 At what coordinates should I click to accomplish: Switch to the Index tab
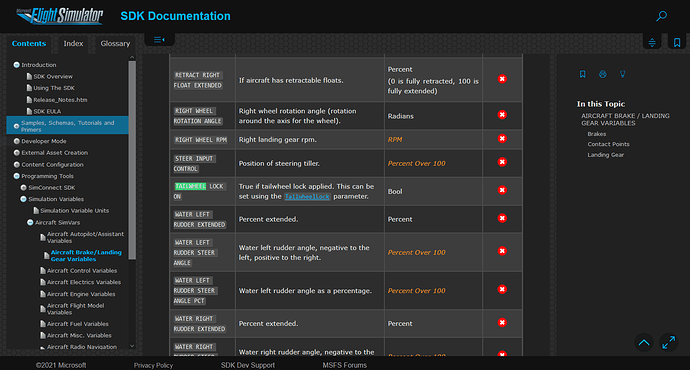pyautogui.click(x=73, y=44)
